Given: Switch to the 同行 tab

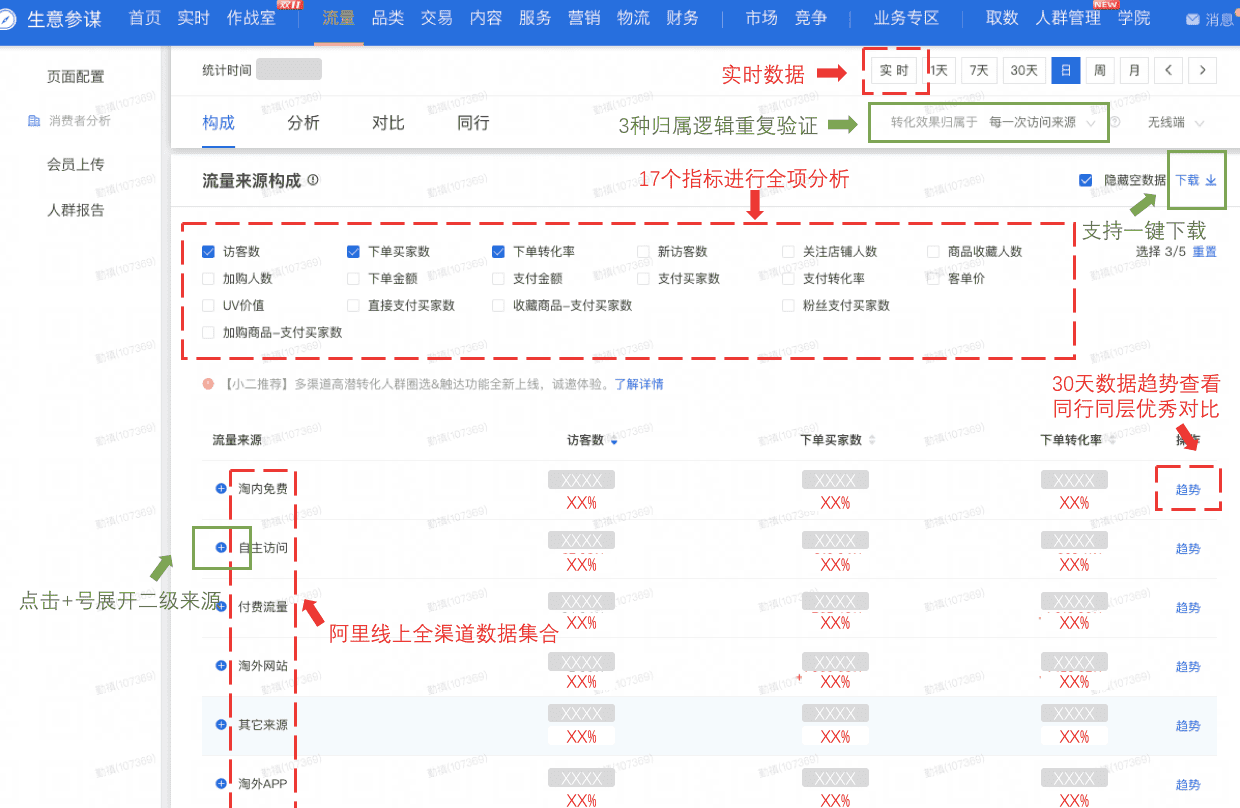Looking at the screenshot, I should 473,123.
